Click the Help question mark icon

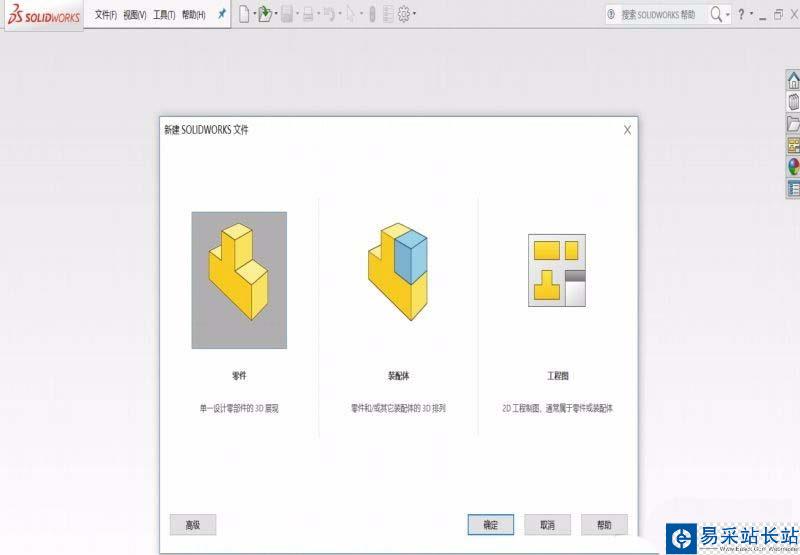741,14
